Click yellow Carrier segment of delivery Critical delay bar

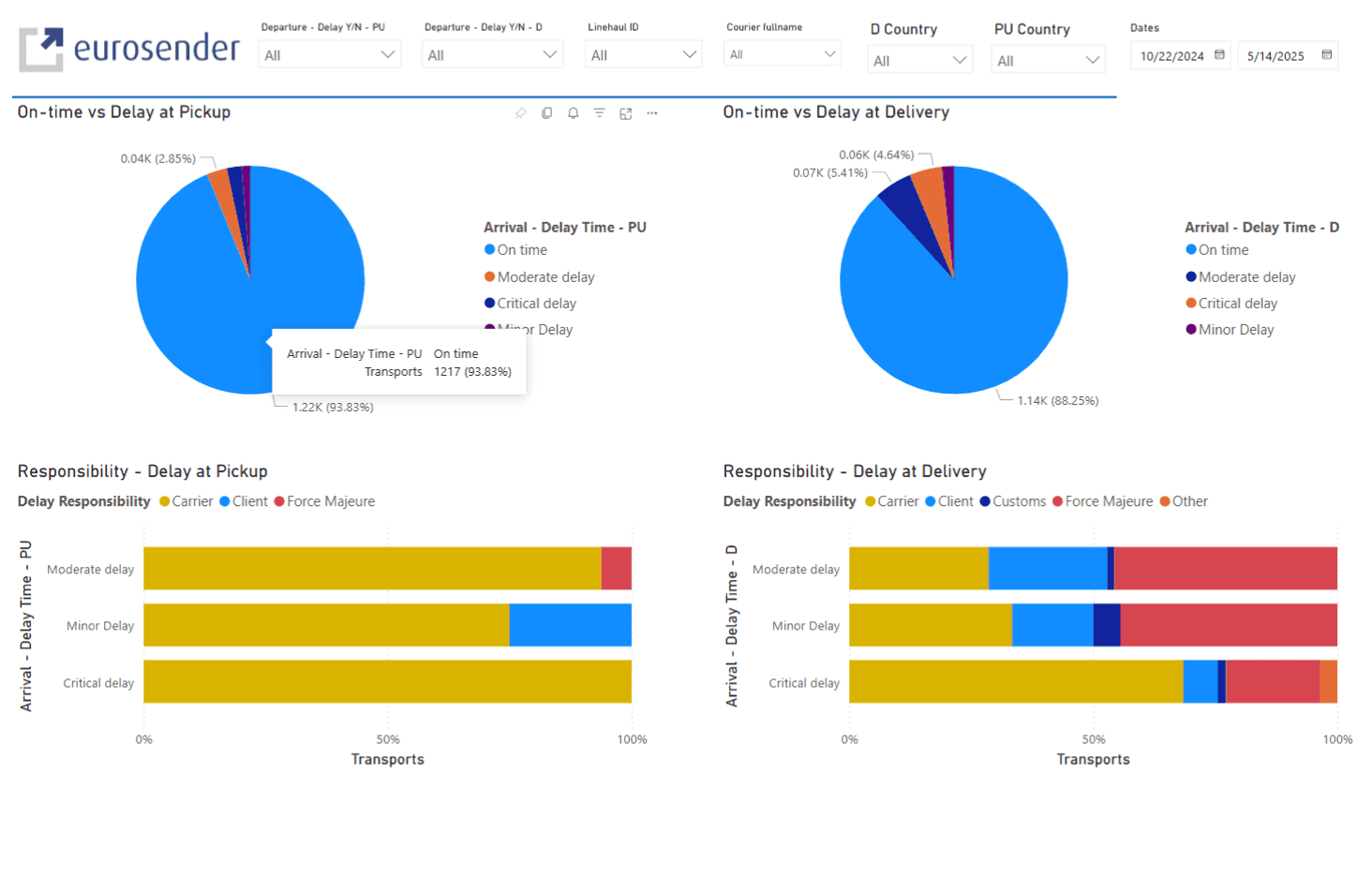[x=1016, y=681]
